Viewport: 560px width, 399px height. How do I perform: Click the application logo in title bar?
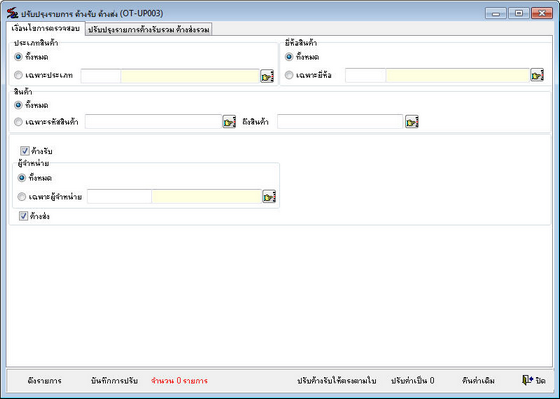[12, 13]
